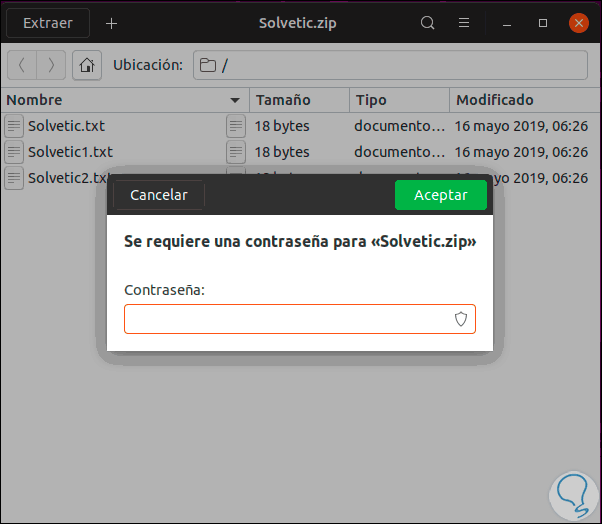Click documento type in Solvetic1.txt row
The image size is (602, 524).
tap(400, 152)
